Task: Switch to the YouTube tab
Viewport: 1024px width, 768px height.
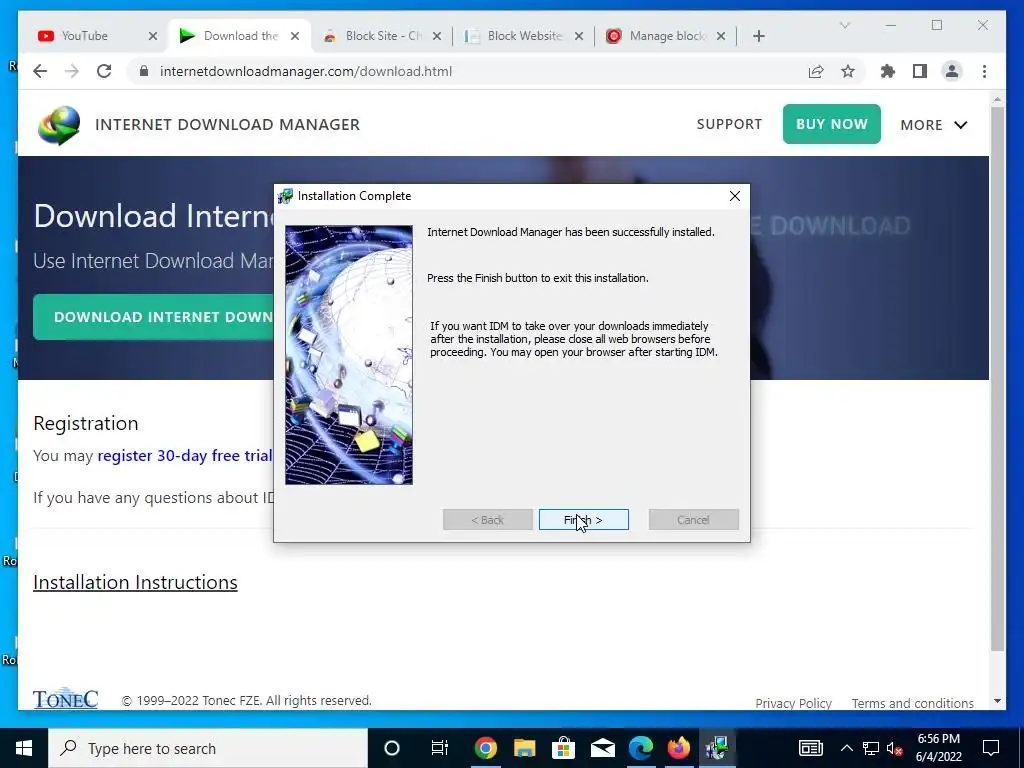Action: point(85,36)
